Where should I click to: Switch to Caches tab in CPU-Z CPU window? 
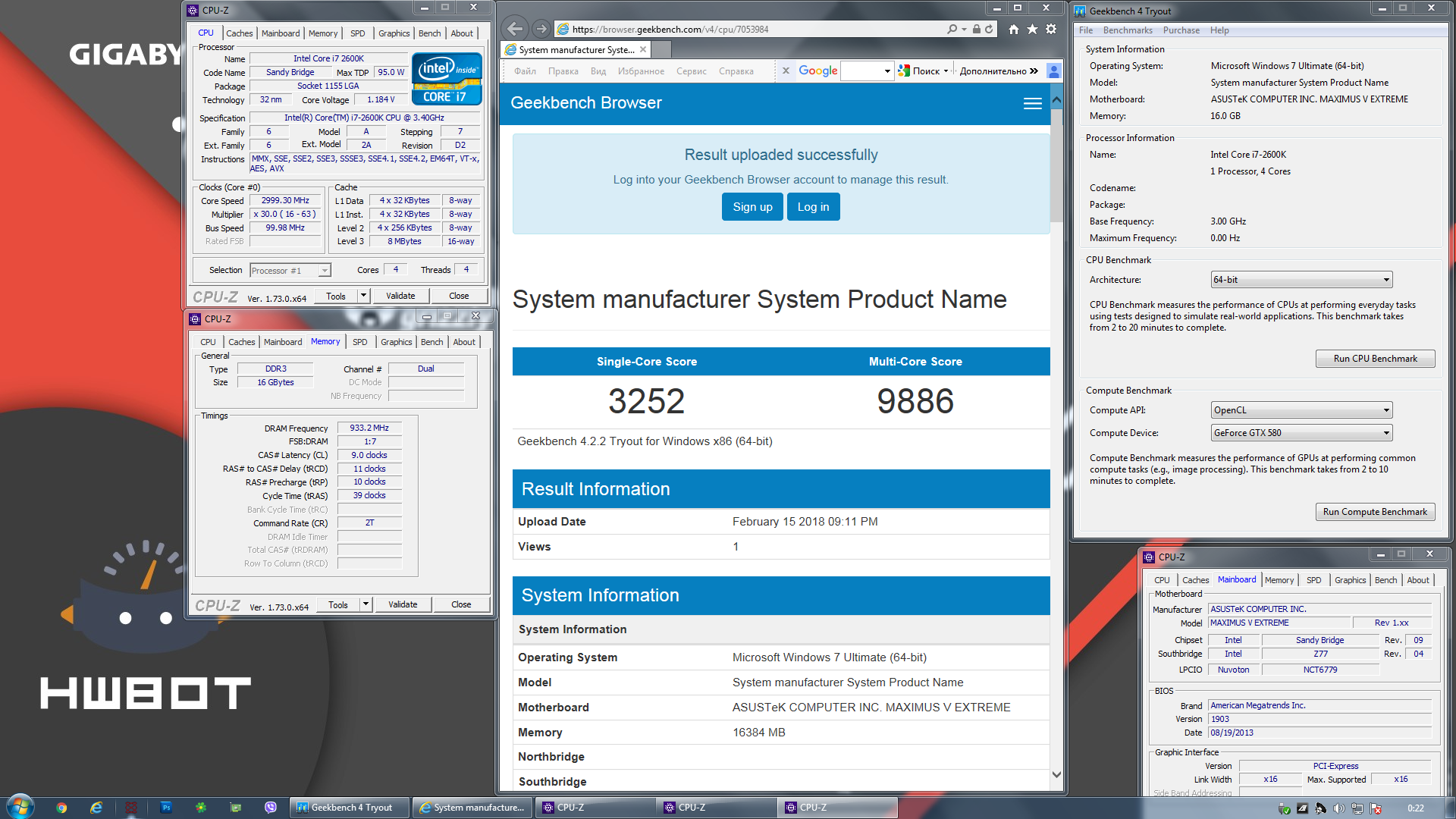tap(240, 33)
